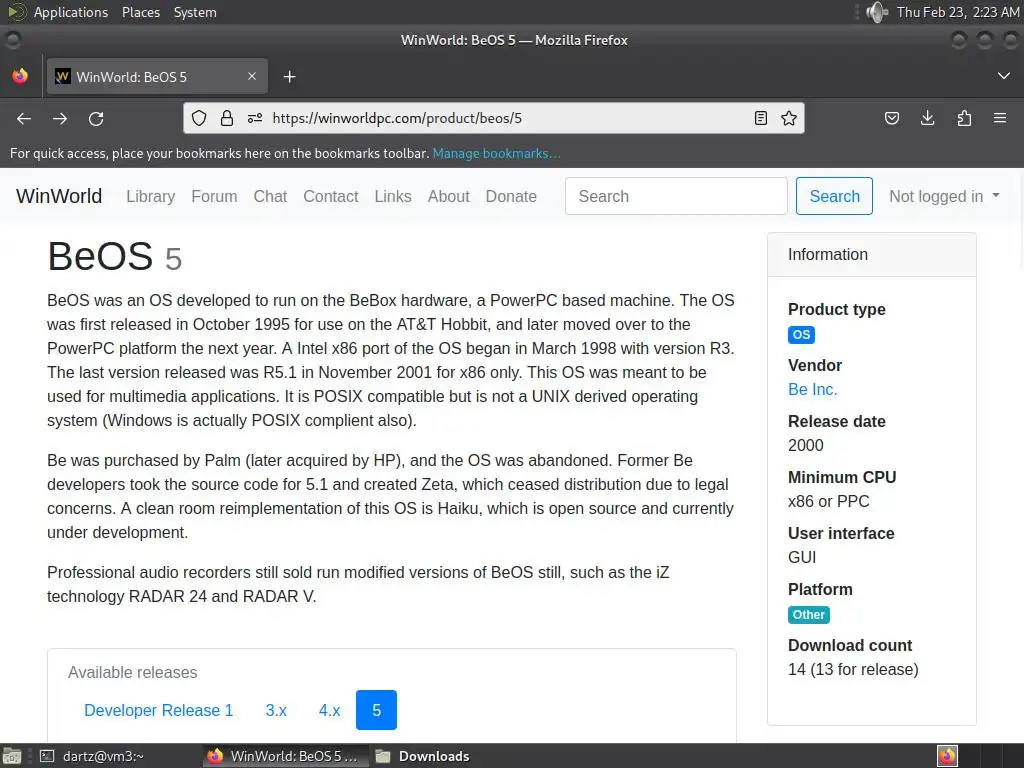
Task: Expand the Not logged in dropdown
Action: [x=944, y=196]
